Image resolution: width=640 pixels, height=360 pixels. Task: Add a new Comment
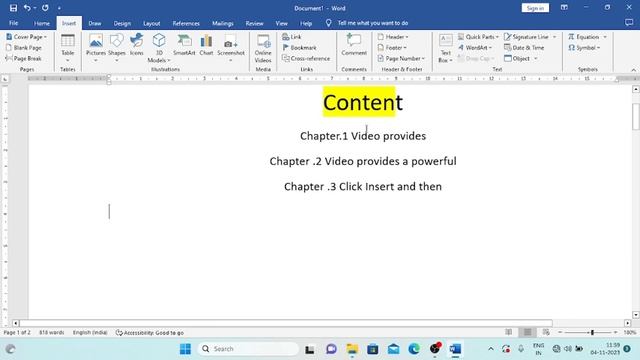point(354,45)
